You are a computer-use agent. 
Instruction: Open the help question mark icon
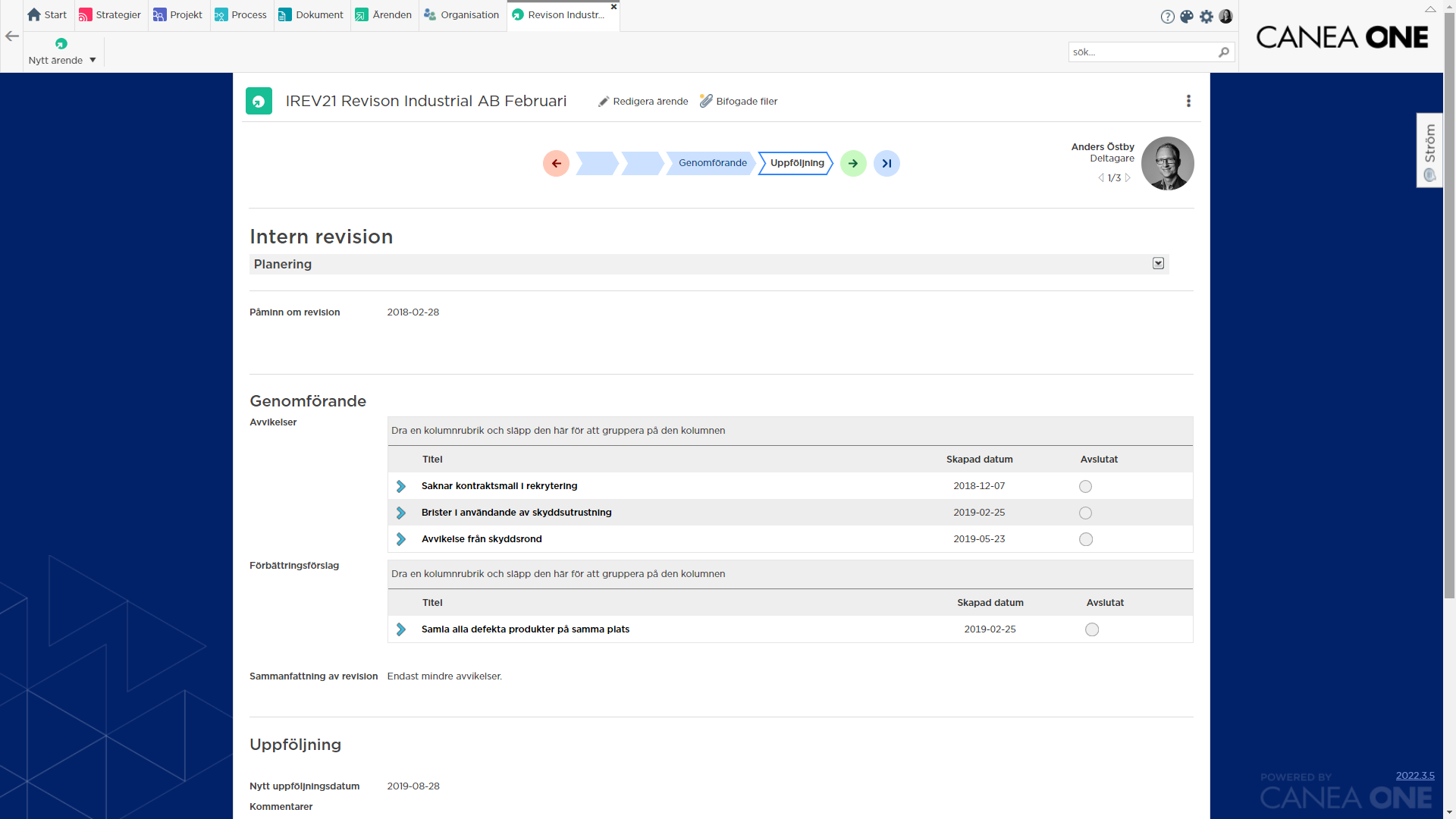coord(1168,16)
